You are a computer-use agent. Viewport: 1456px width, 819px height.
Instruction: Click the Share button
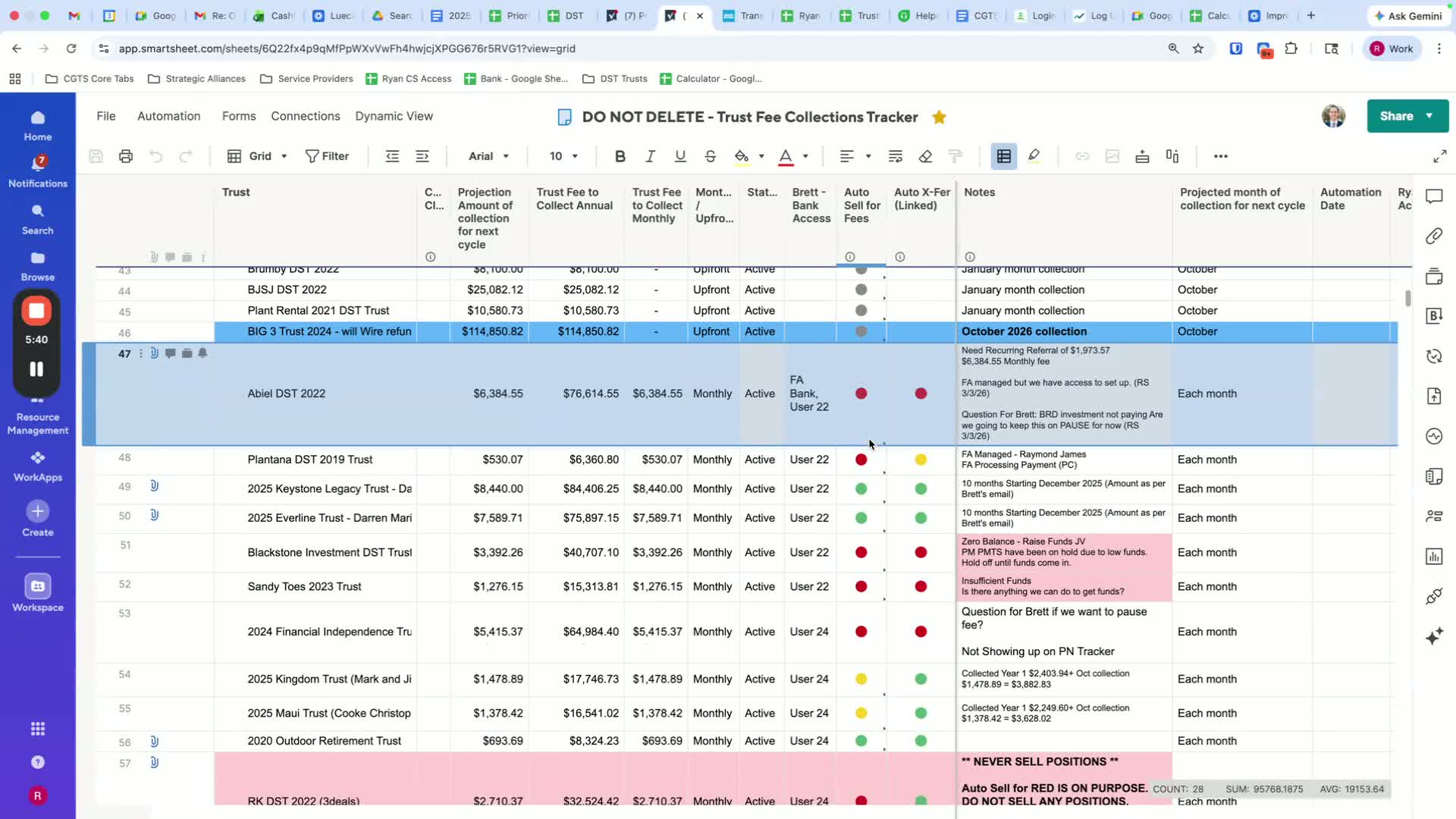point(1396,116)
